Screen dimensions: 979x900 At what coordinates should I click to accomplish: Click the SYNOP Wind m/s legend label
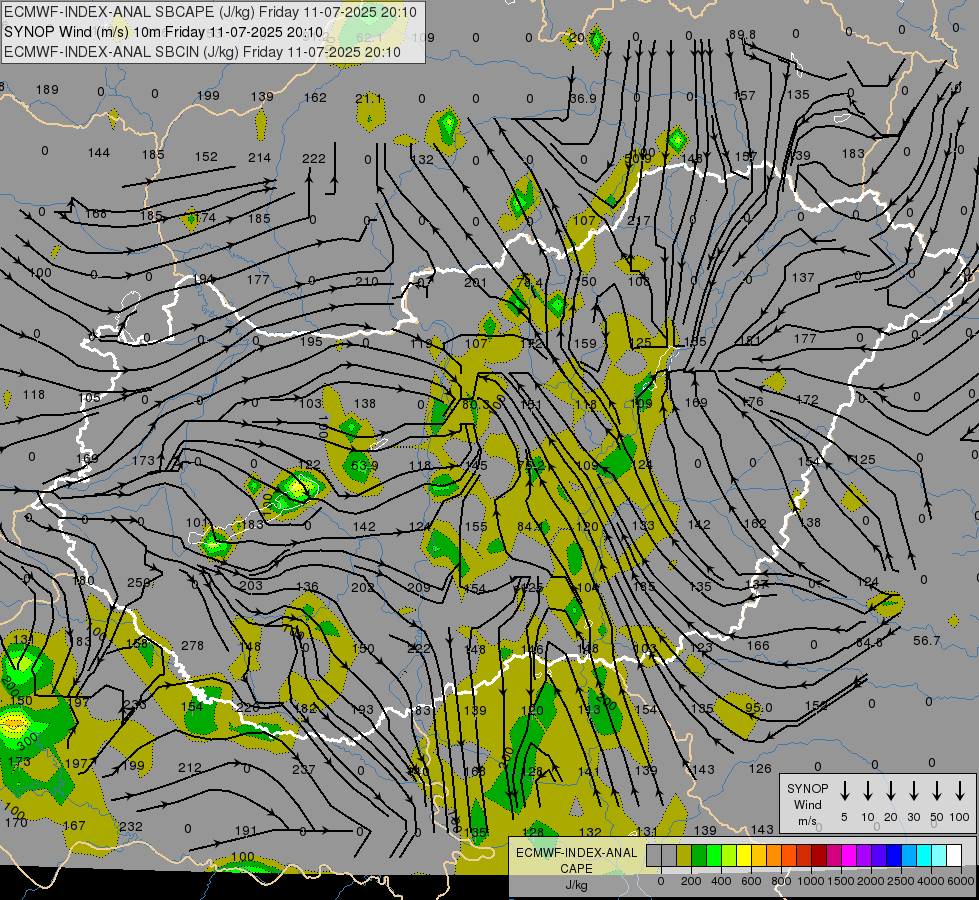[x=807, y=804]
